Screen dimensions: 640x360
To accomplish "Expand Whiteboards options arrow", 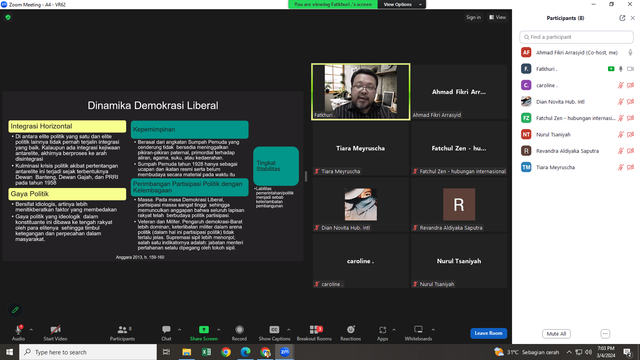I will coord(433,329).
